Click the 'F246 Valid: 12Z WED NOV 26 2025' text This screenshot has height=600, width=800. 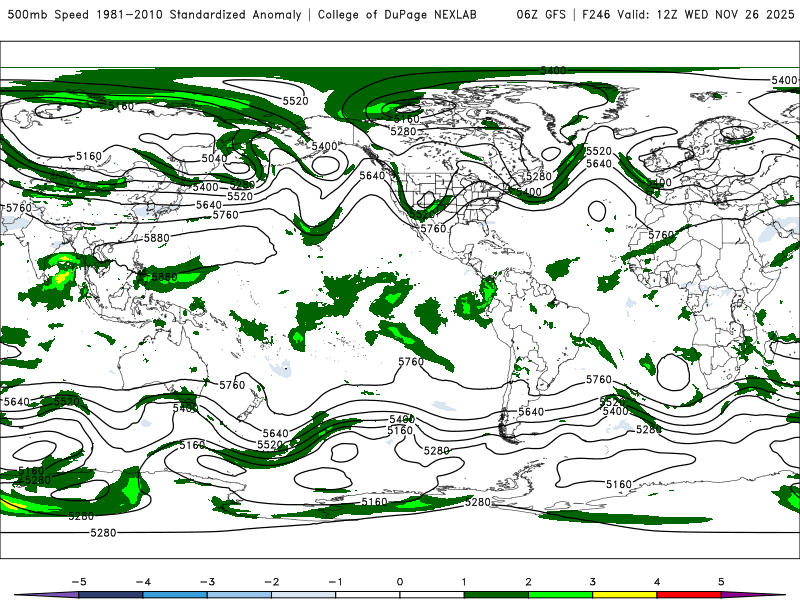click(688, 15)
